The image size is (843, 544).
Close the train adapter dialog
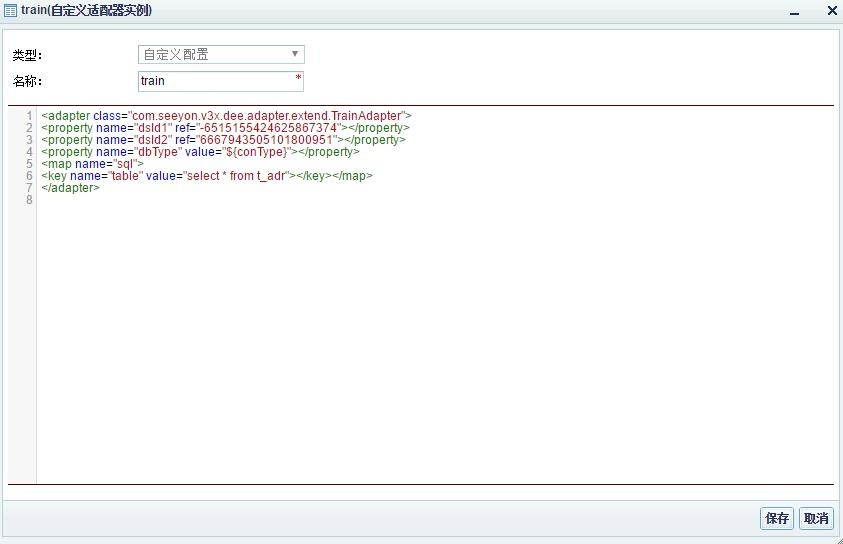pos(831,11)
